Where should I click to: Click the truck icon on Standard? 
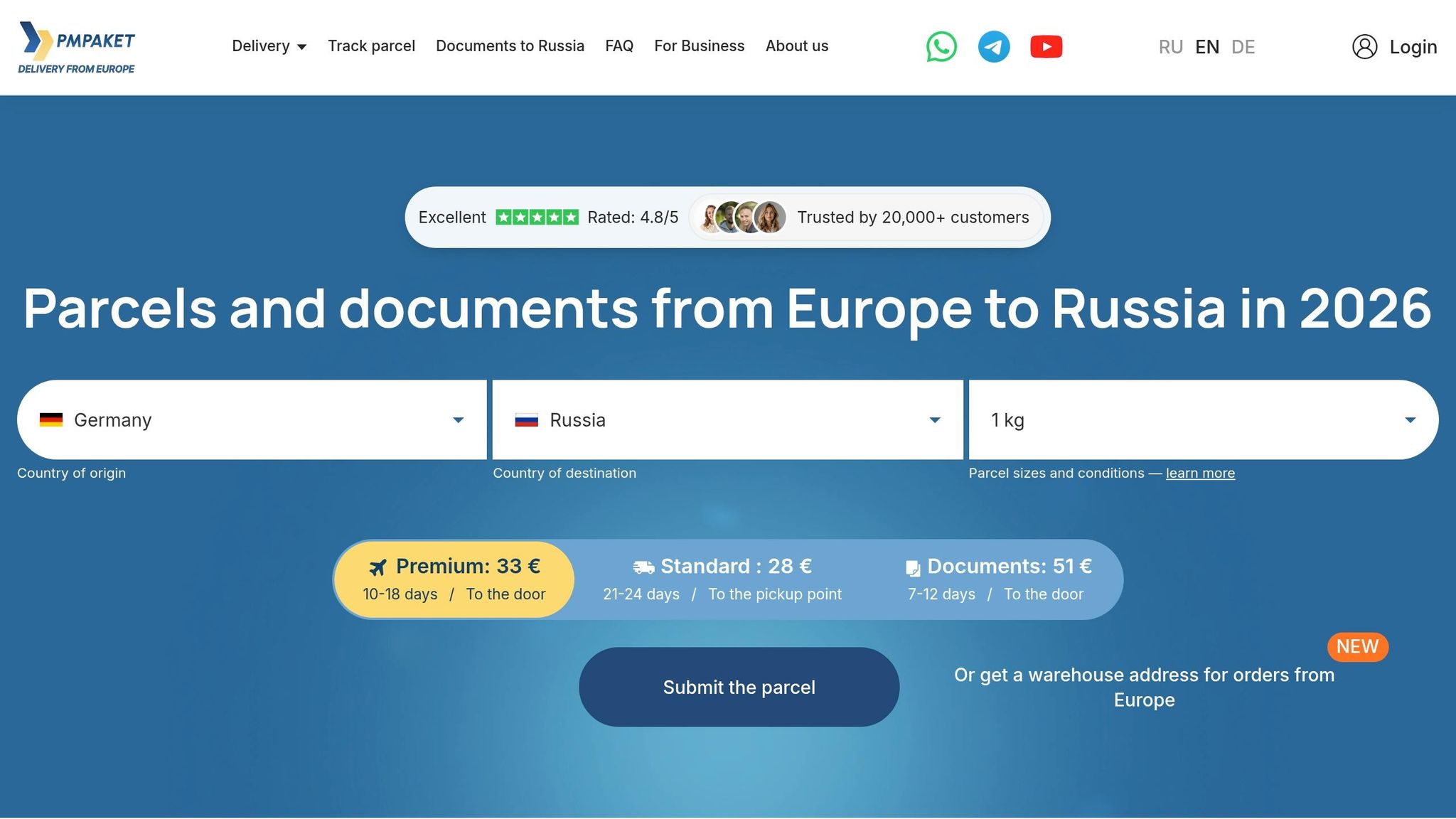643,567
